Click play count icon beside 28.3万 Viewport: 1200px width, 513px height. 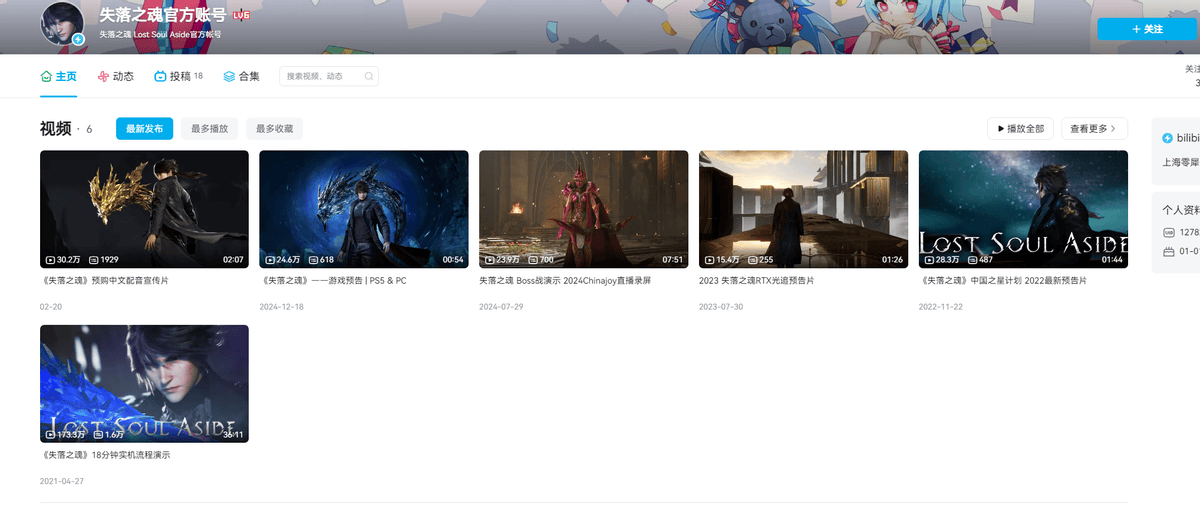pyautogui.click(x=930, y=260)
